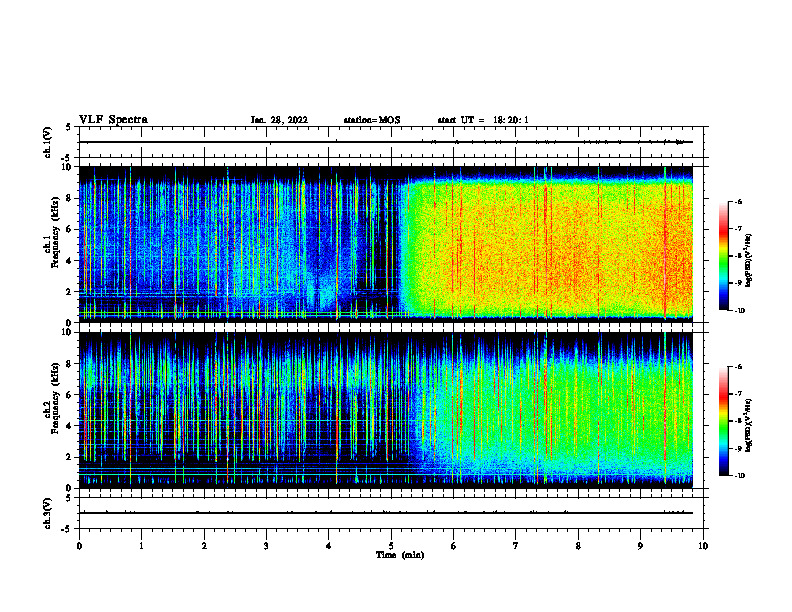Click the "8" kHz tick on ch.1 frequency axis
792x612 pixels.
(x=69, y=198)
